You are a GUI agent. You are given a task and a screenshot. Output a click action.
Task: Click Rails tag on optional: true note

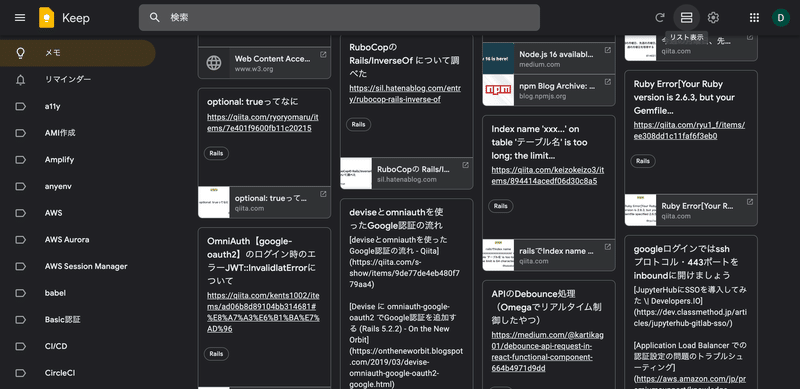(216, 153)
